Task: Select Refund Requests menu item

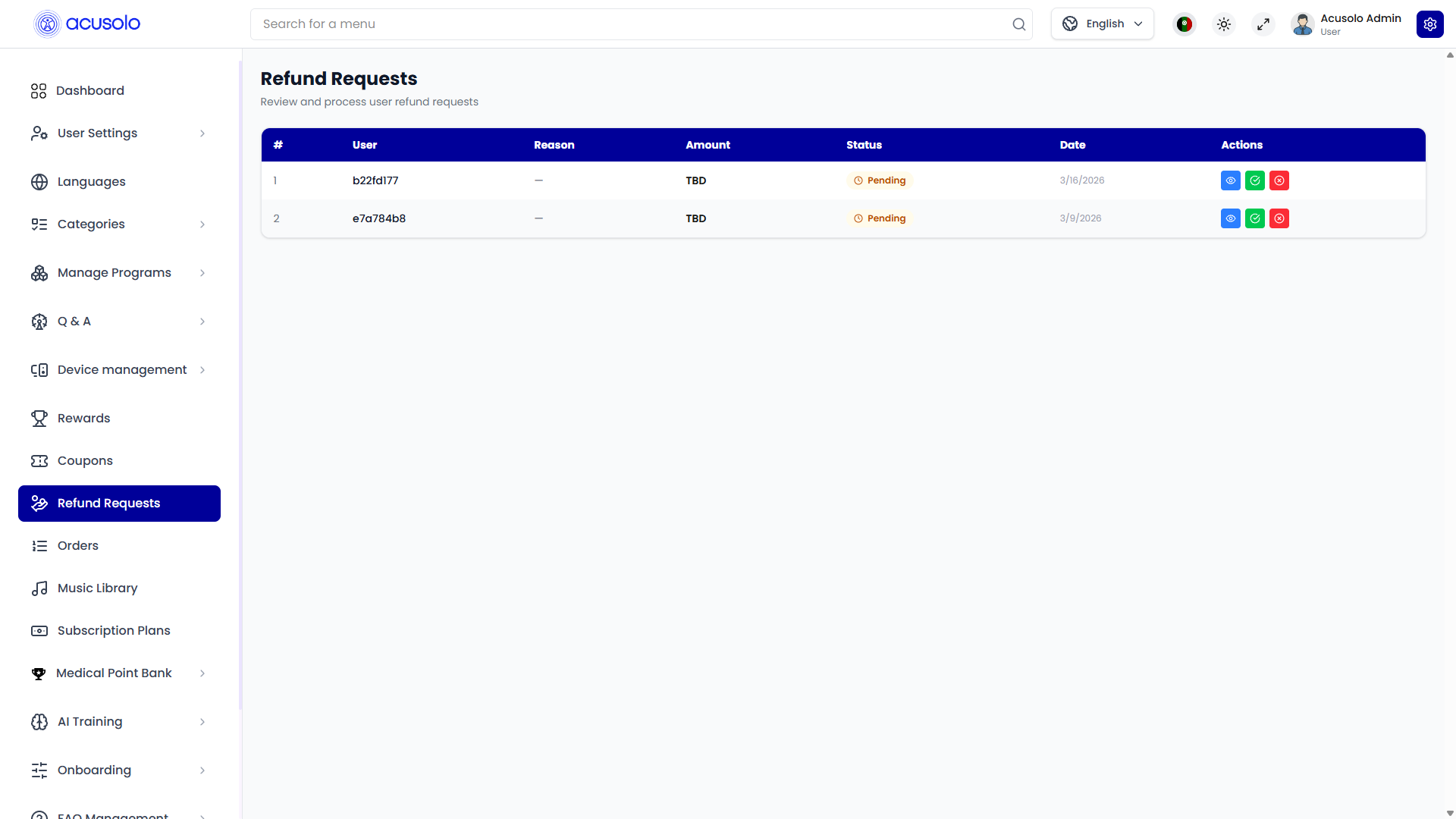Action: pyautogui.click(x=119, y=504)
